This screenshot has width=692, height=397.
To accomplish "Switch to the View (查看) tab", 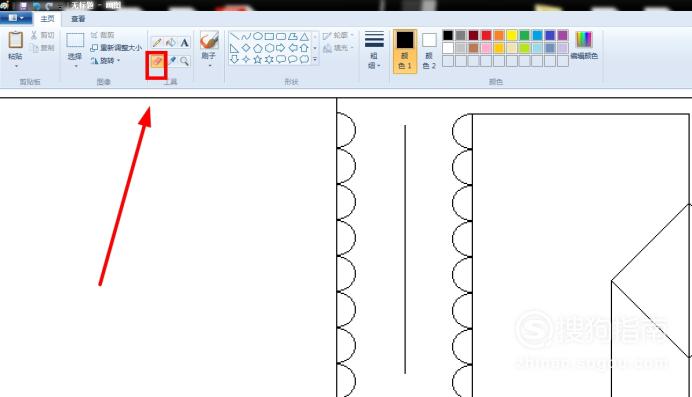I will pos(78,19).
